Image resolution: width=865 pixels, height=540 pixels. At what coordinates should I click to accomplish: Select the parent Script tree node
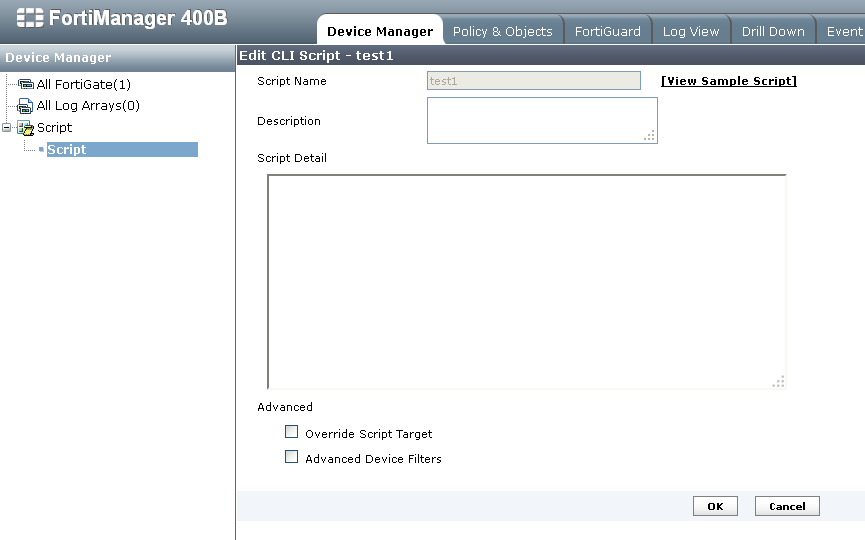pos(54,127)
